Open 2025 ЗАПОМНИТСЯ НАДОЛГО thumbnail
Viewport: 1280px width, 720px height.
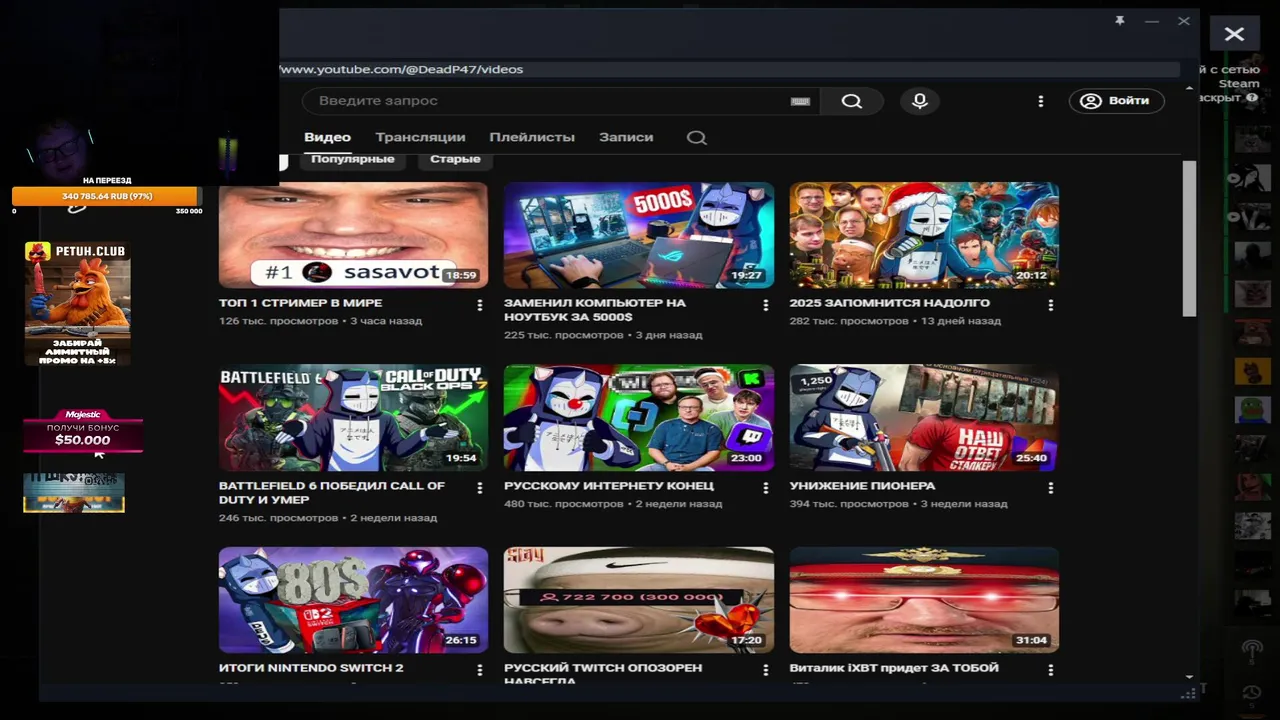[924, 235]
